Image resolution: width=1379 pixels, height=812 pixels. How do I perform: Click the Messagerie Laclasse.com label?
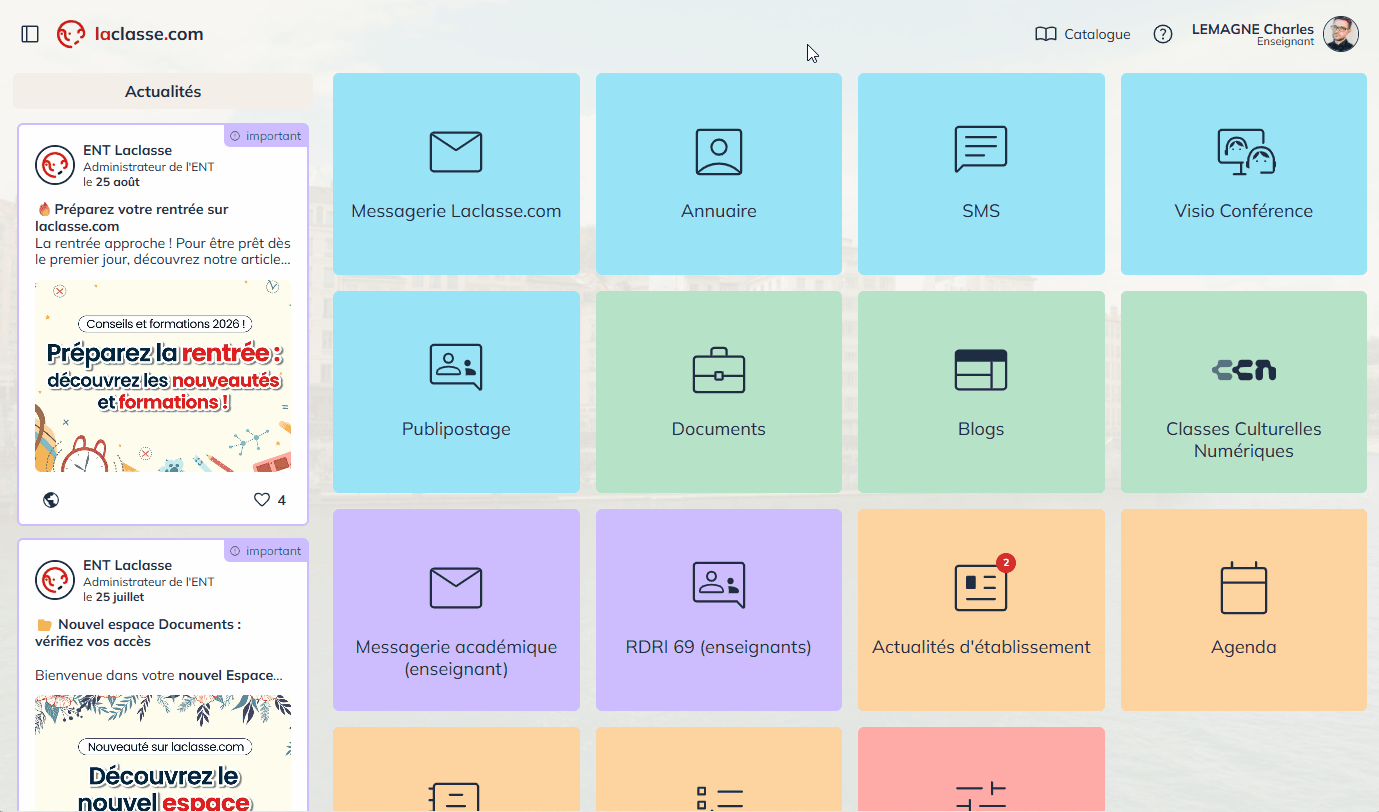pyautogui.click(x=456, y=211)
